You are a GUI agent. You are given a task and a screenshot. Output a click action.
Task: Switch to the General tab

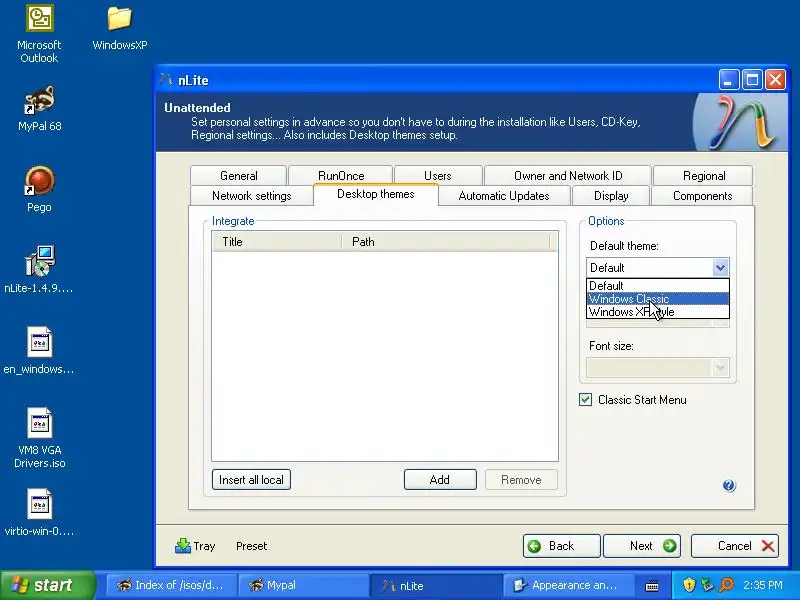tap(238, 176)
